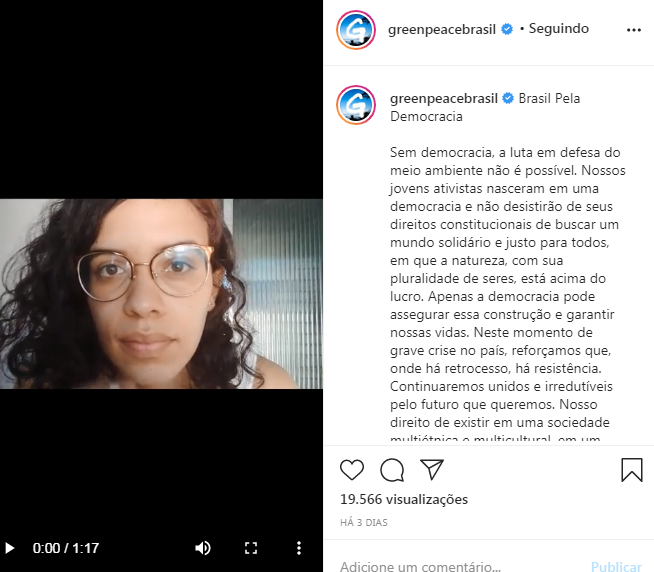Open video player more options menu
This screenshot has height=572, width=654.
pos(299,548)
